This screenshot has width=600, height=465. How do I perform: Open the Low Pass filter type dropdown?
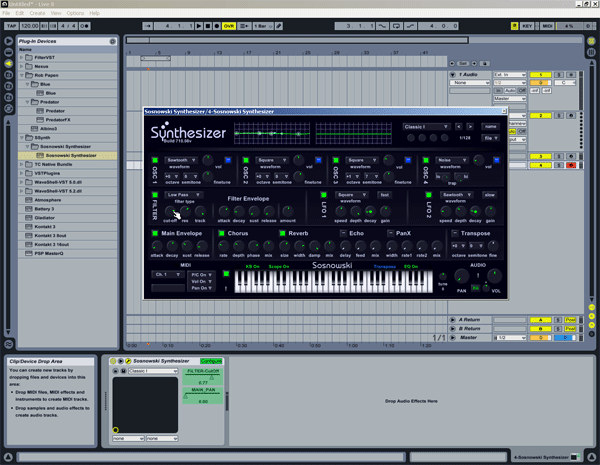(184, 195)
